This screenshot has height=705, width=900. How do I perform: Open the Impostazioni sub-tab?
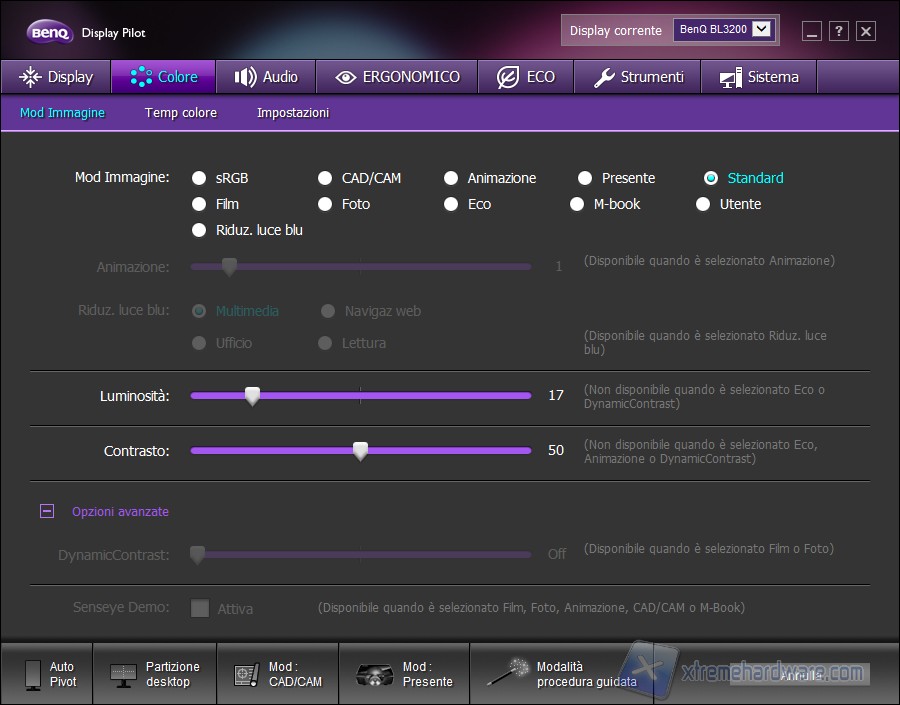293,113
